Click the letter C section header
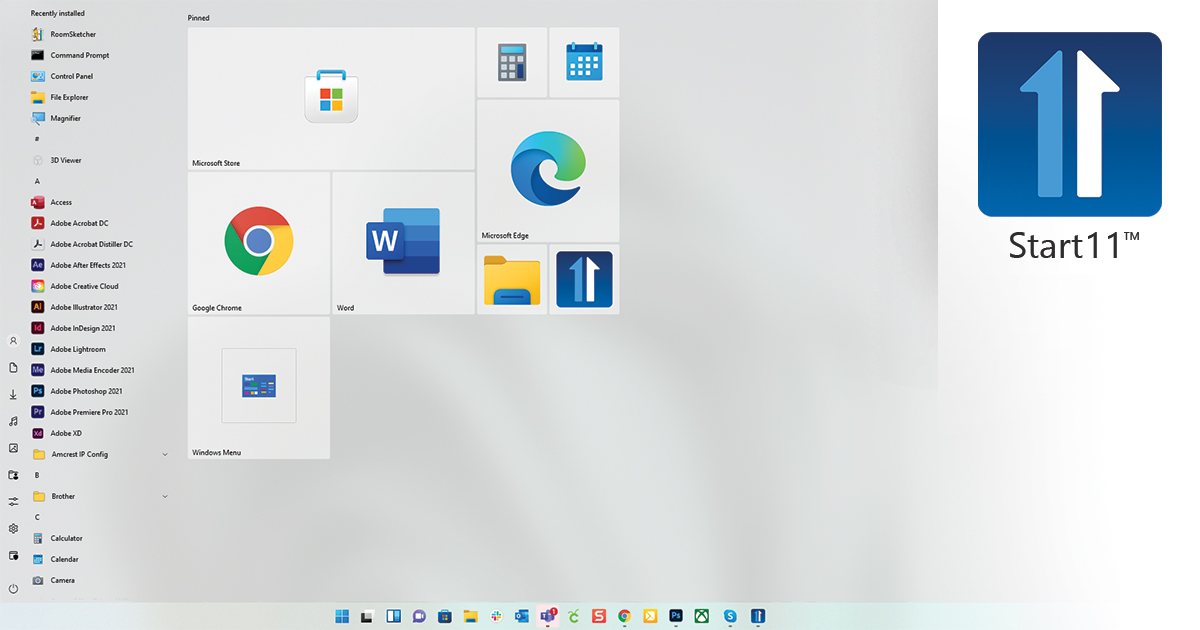Image resolution: width=1200 pixels, height=630 pixels. coord(37,517)
